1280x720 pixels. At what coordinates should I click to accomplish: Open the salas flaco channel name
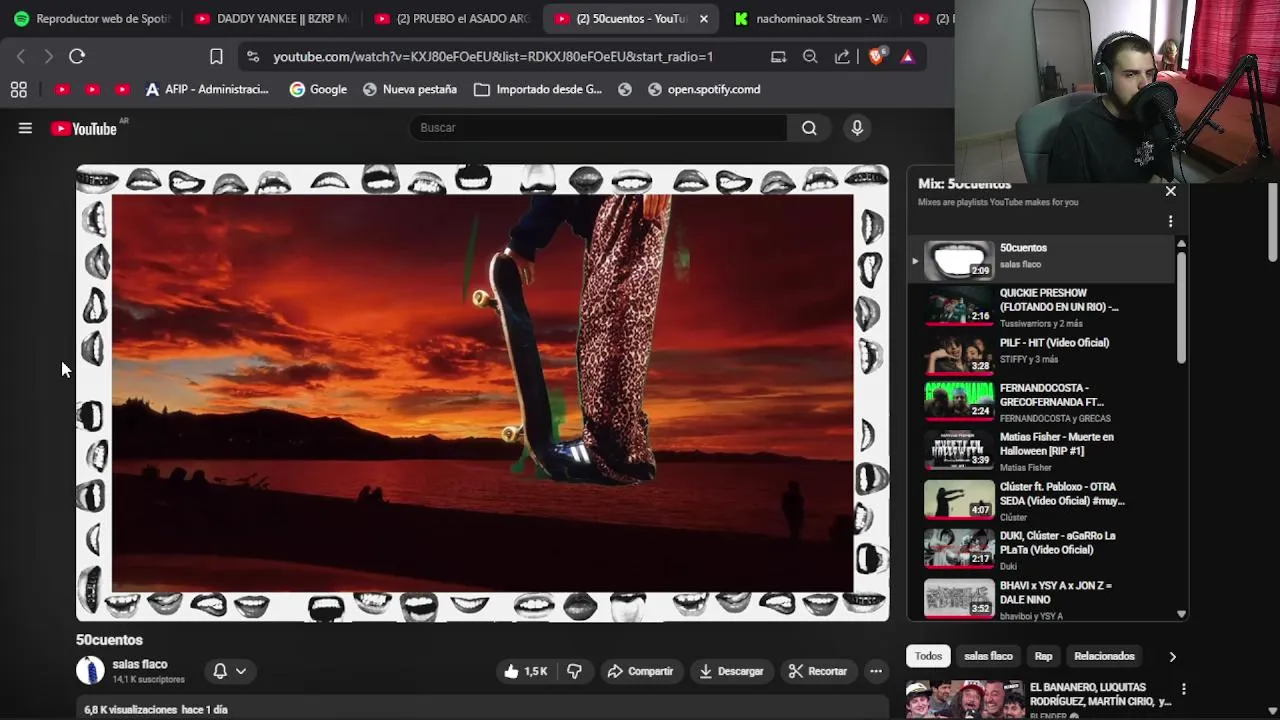[x=140, y=664]
